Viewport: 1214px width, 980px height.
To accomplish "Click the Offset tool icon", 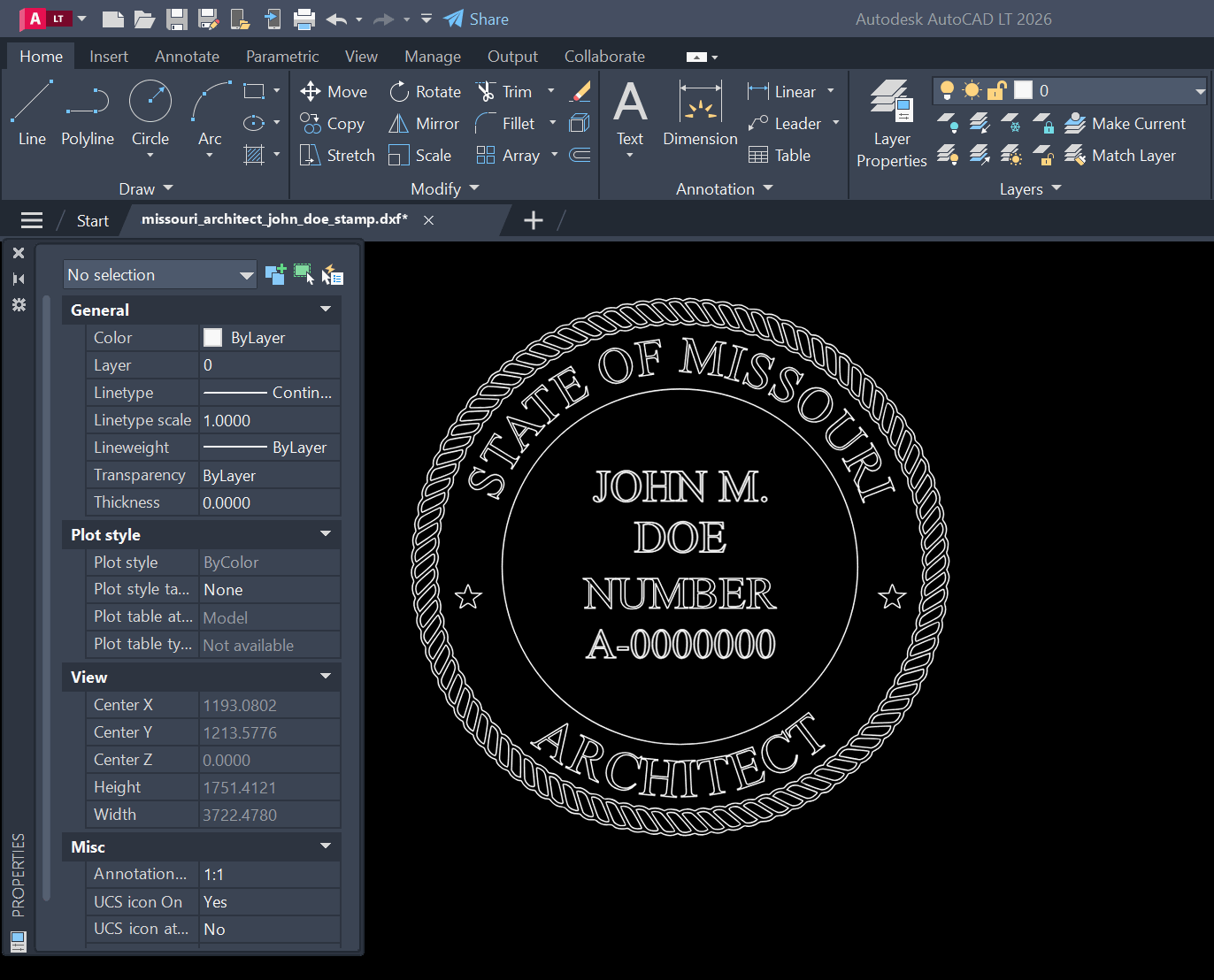I will (x=580, y=155).
